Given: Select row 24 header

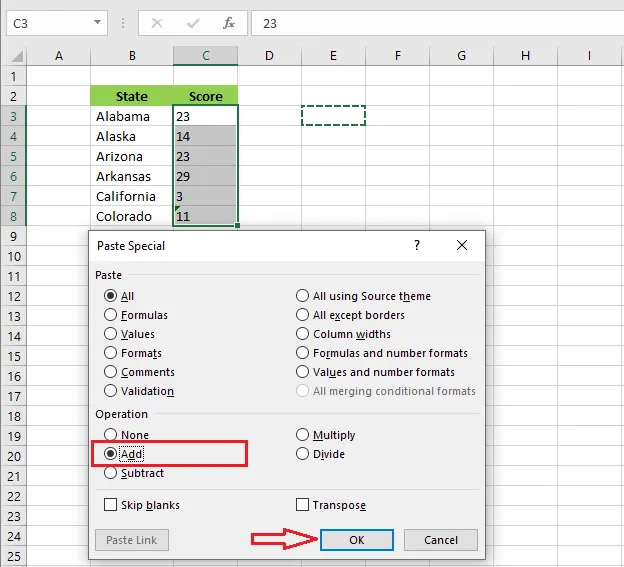Looking at the screenshot, I should (x=14, y=536).
